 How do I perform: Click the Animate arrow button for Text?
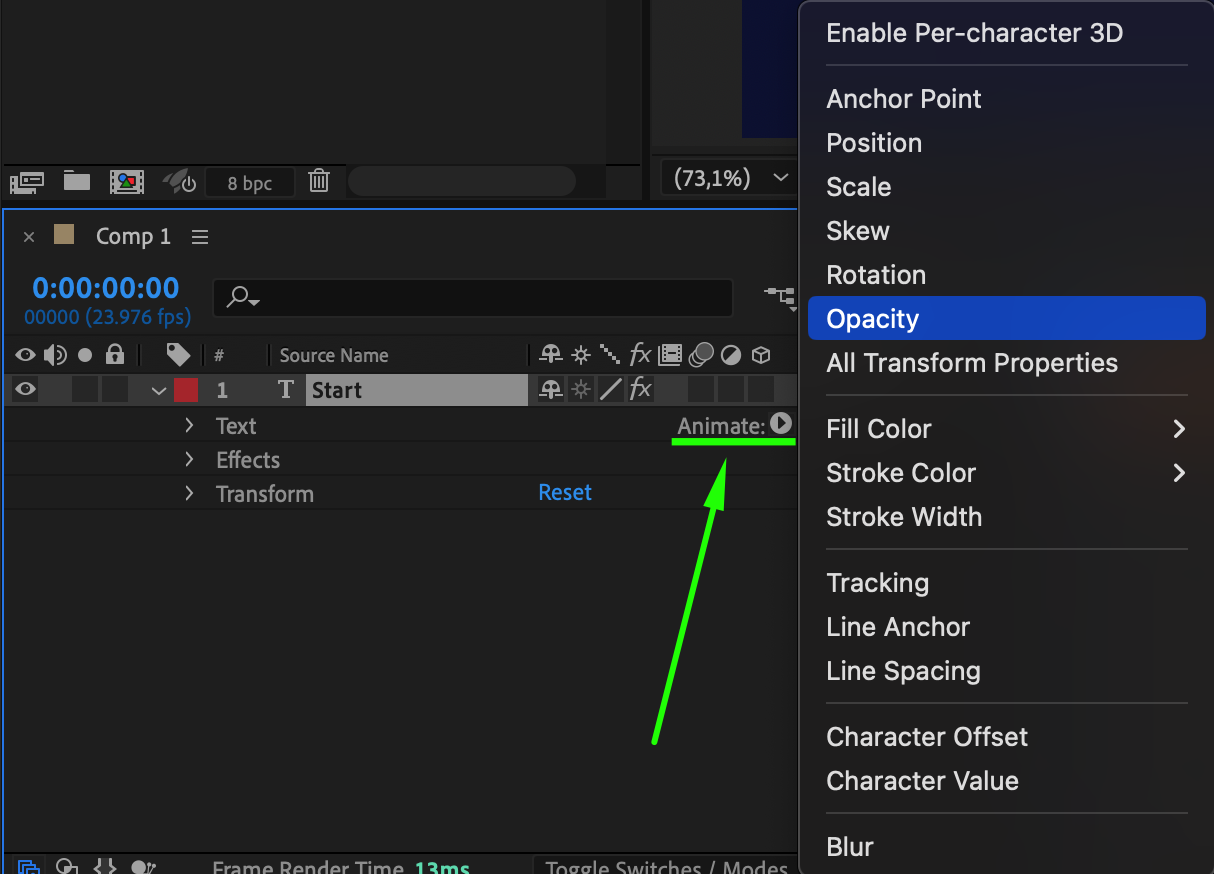coord(781,424)
